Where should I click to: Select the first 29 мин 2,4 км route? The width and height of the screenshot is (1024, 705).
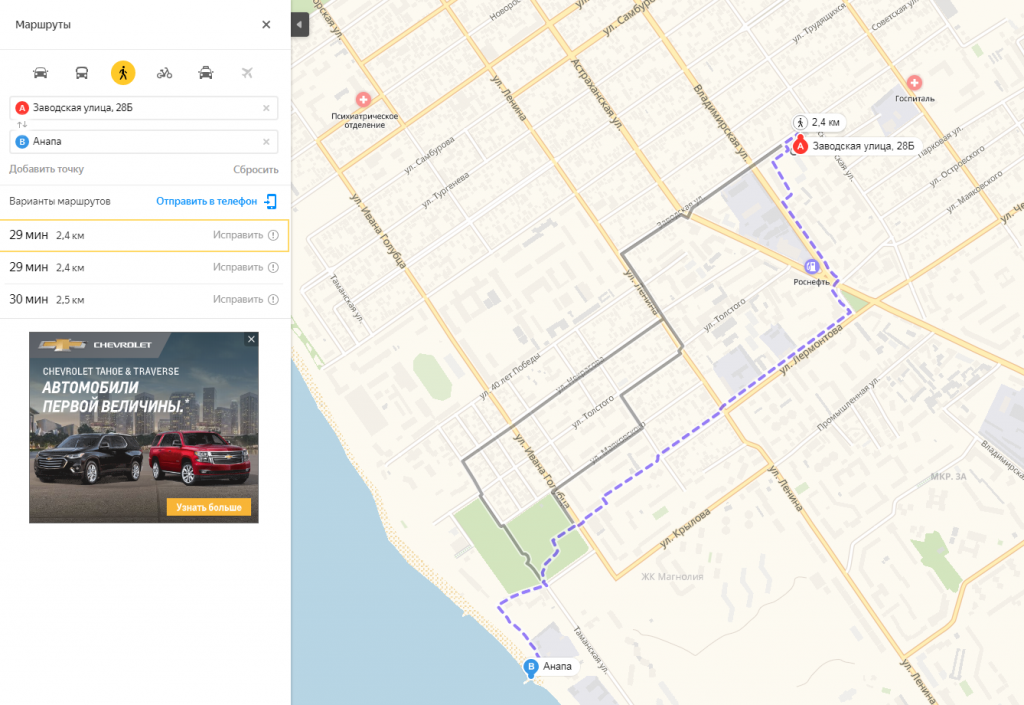[x=144, y=235]
